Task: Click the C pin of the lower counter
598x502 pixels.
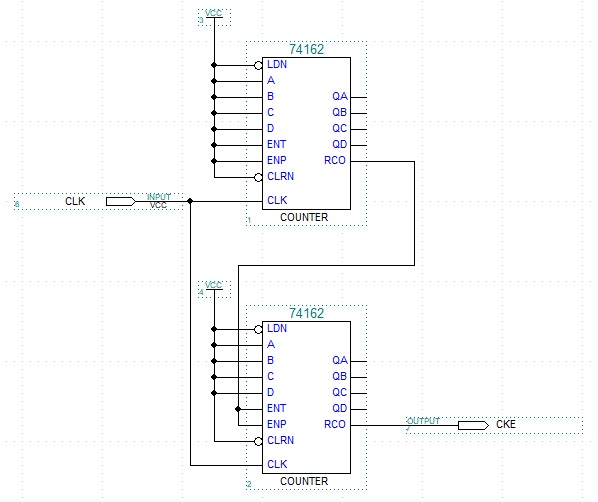Action: (270, 376)
